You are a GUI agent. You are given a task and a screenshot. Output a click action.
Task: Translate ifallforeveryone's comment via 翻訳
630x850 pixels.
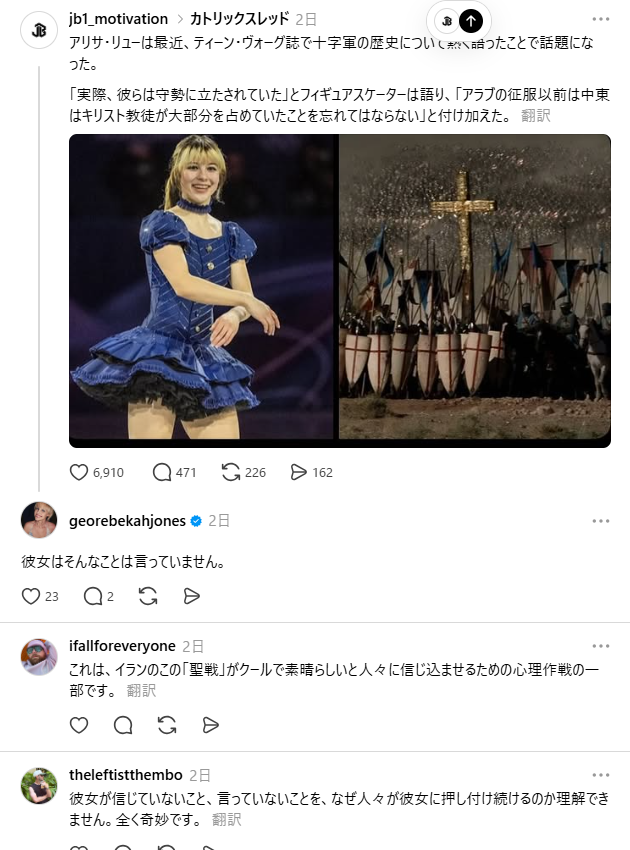pos(141,690)
